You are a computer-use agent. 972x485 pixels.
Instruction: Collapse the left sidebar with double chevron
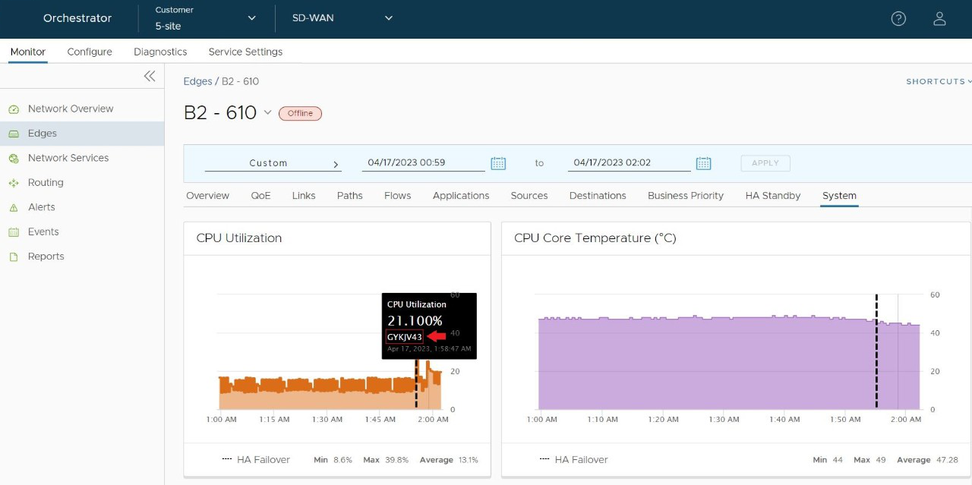pyautogui.click(x=149, y=76)
